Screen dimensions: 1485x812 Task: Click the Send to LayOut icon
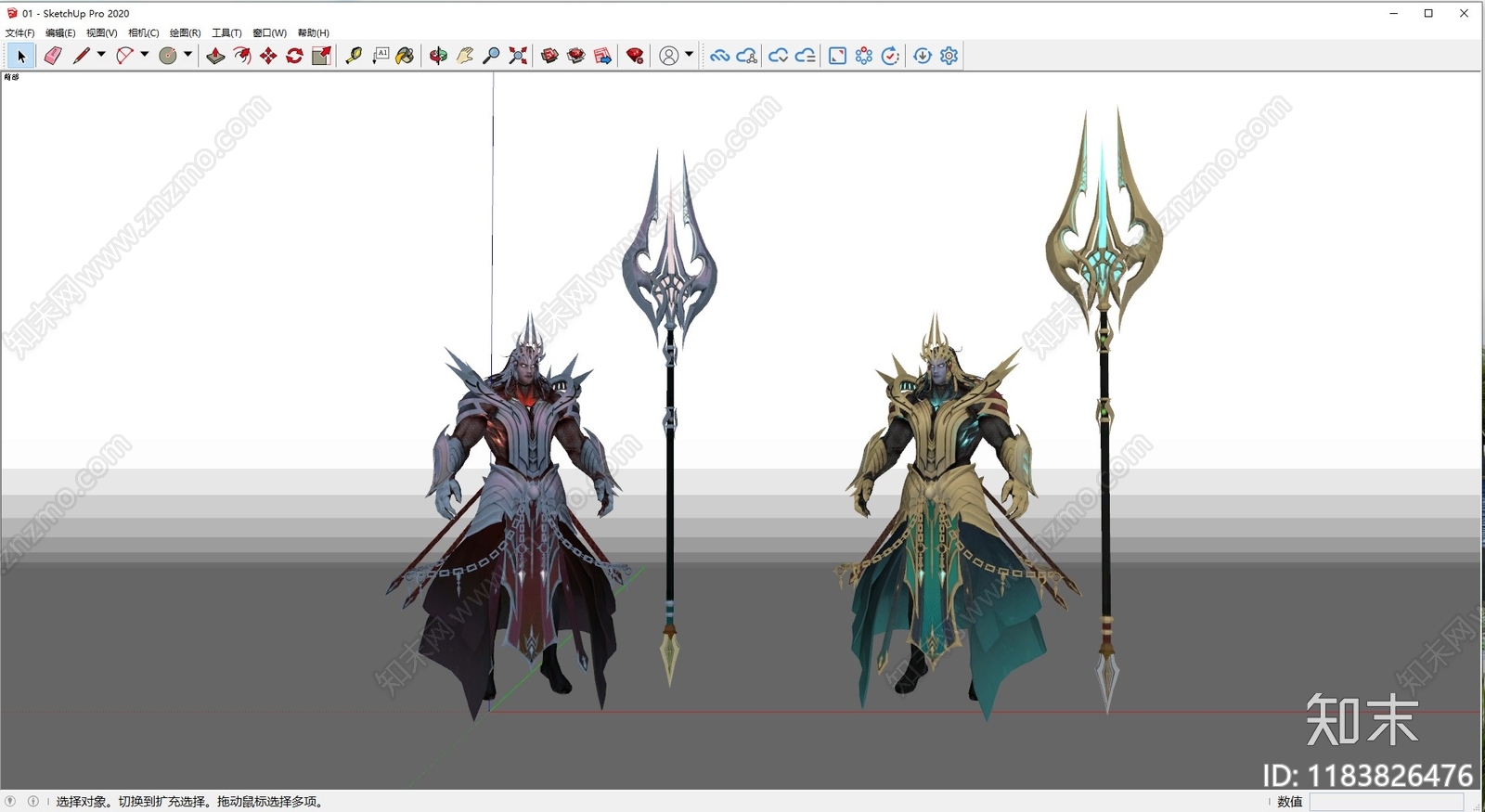coord(602,56)
